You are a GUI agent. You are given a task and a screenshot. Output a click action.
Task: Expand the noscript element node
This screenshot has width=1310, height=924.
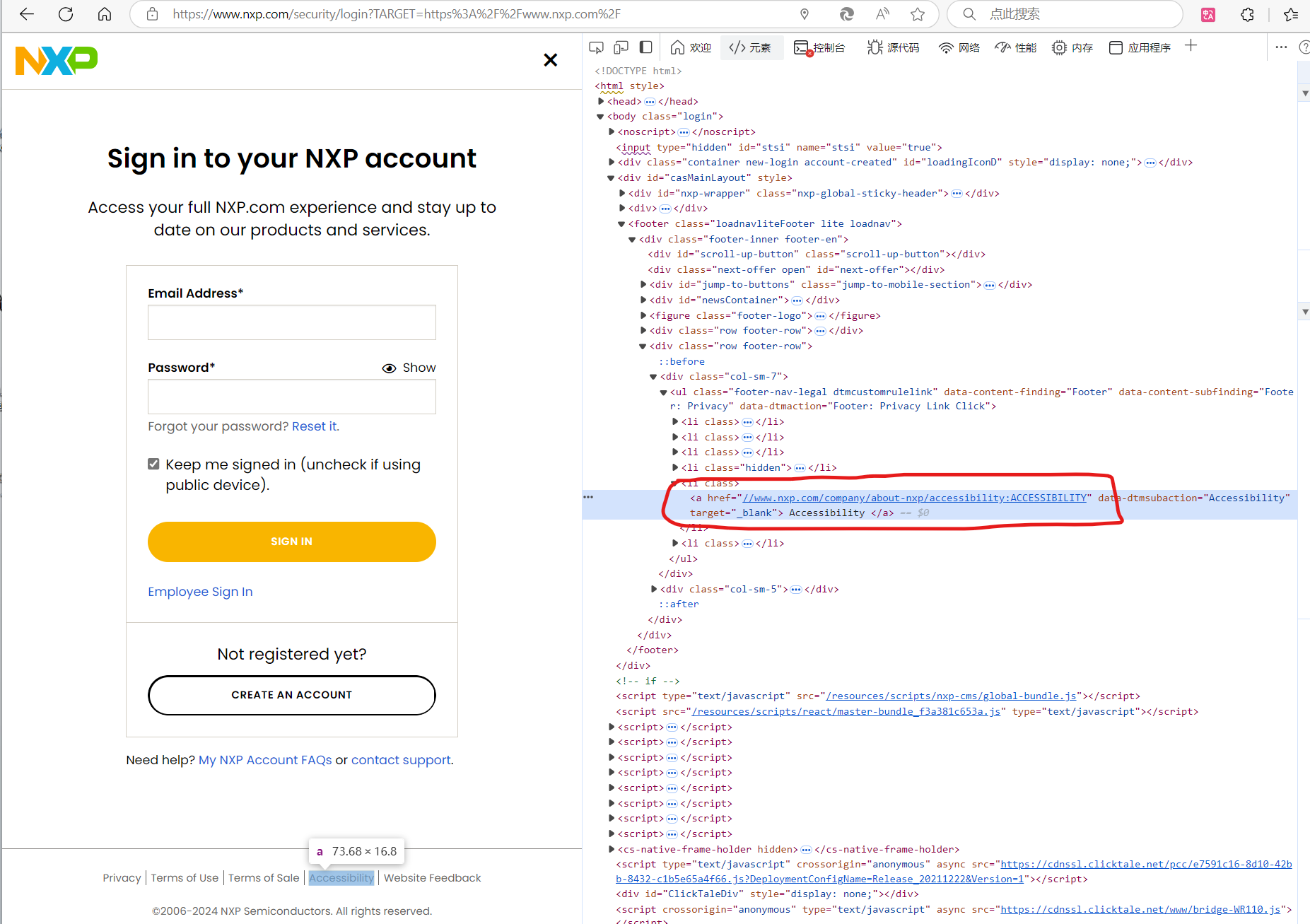tap(612, 131)
